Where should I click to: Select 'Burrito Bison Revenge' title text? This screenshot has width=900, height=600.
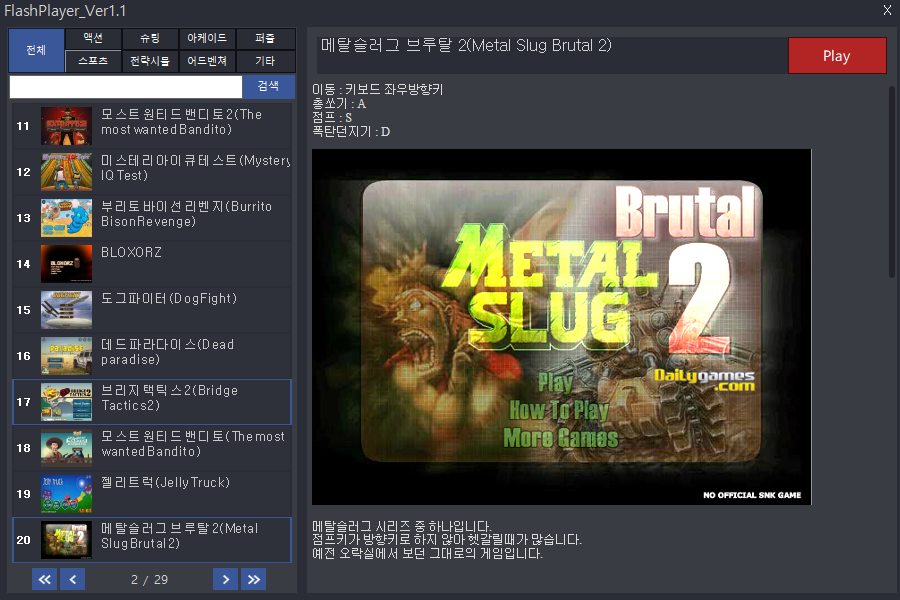(x=187, y=214)
